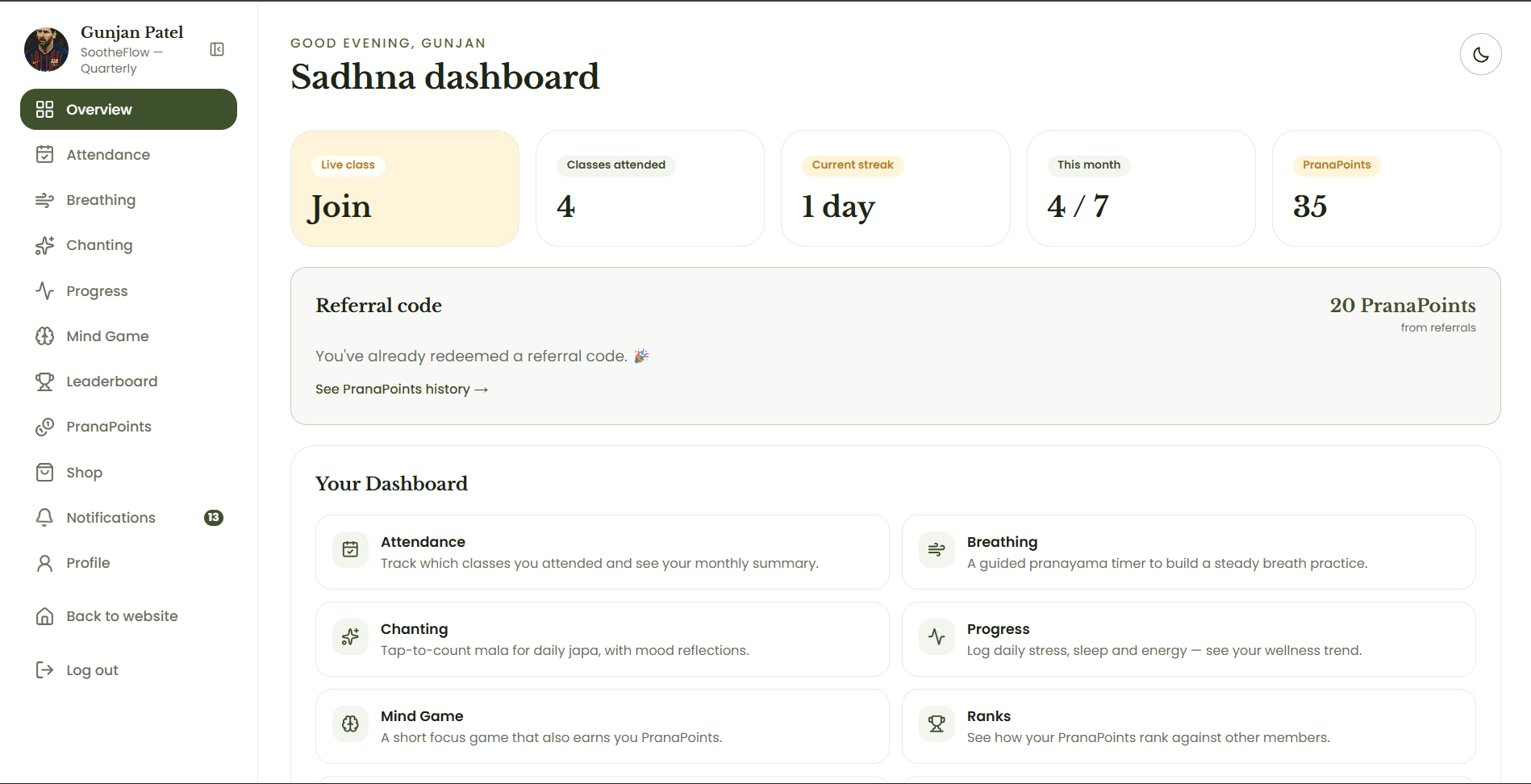Open Attendance from the sidebar menu
This screenshot has height=784, width=1531.
pyautogui.click(x=128, y=155)
